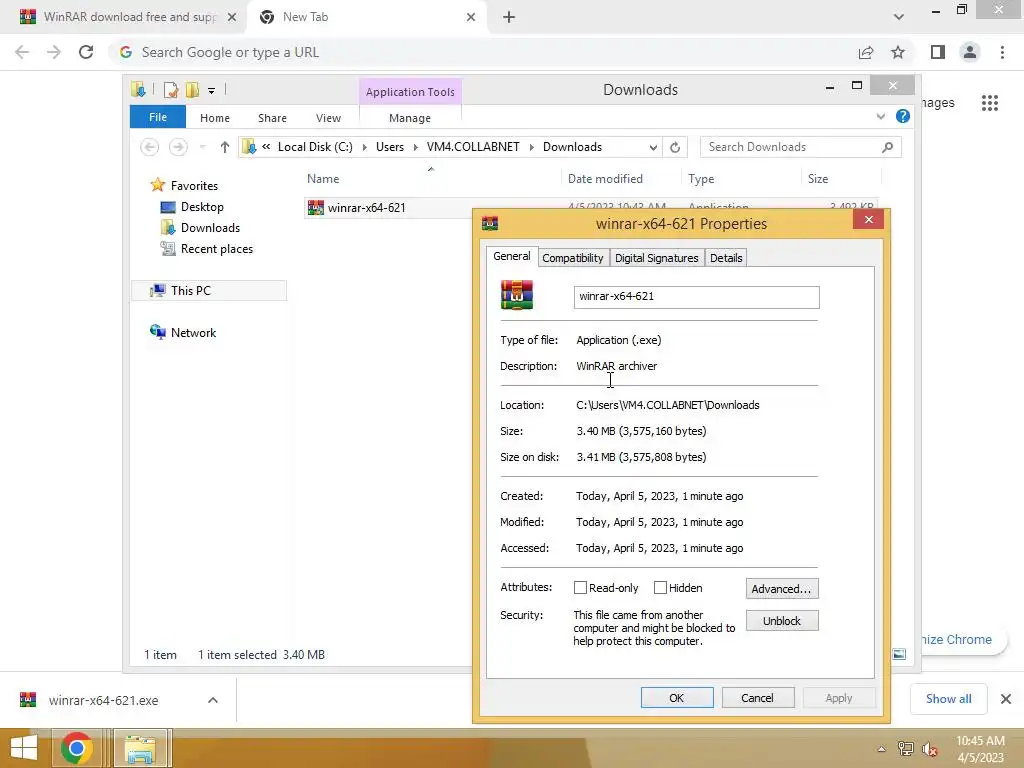The image size is (1024, 768).
Task: Click the Chrome share page icon
Action: click(866, 52)
